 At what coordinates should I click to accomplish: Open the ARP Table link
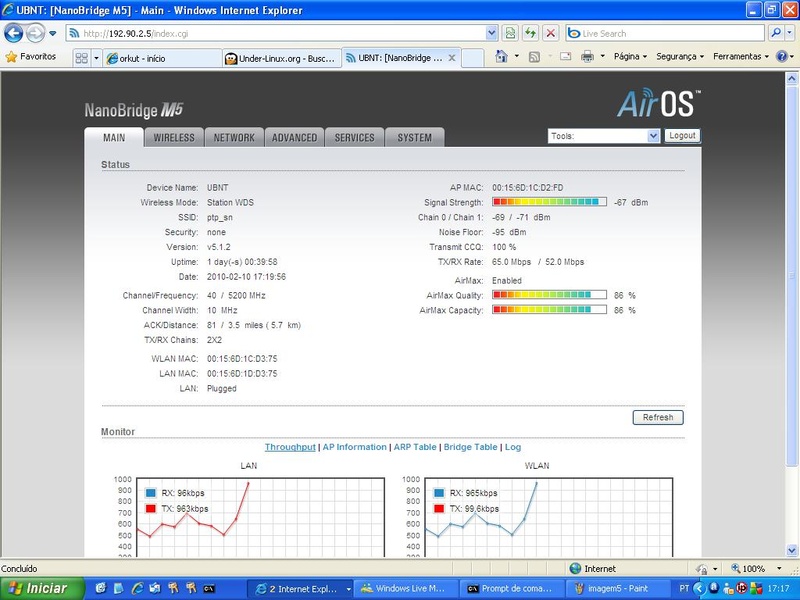[x=415, y=447]
